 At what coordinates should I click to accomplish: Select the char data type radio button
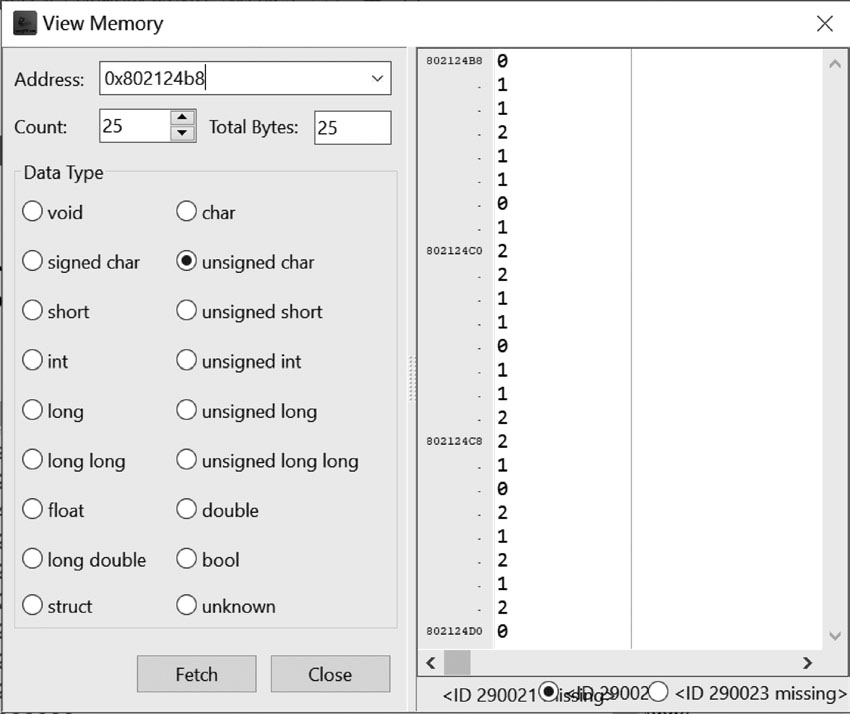(x=186, y=211)
